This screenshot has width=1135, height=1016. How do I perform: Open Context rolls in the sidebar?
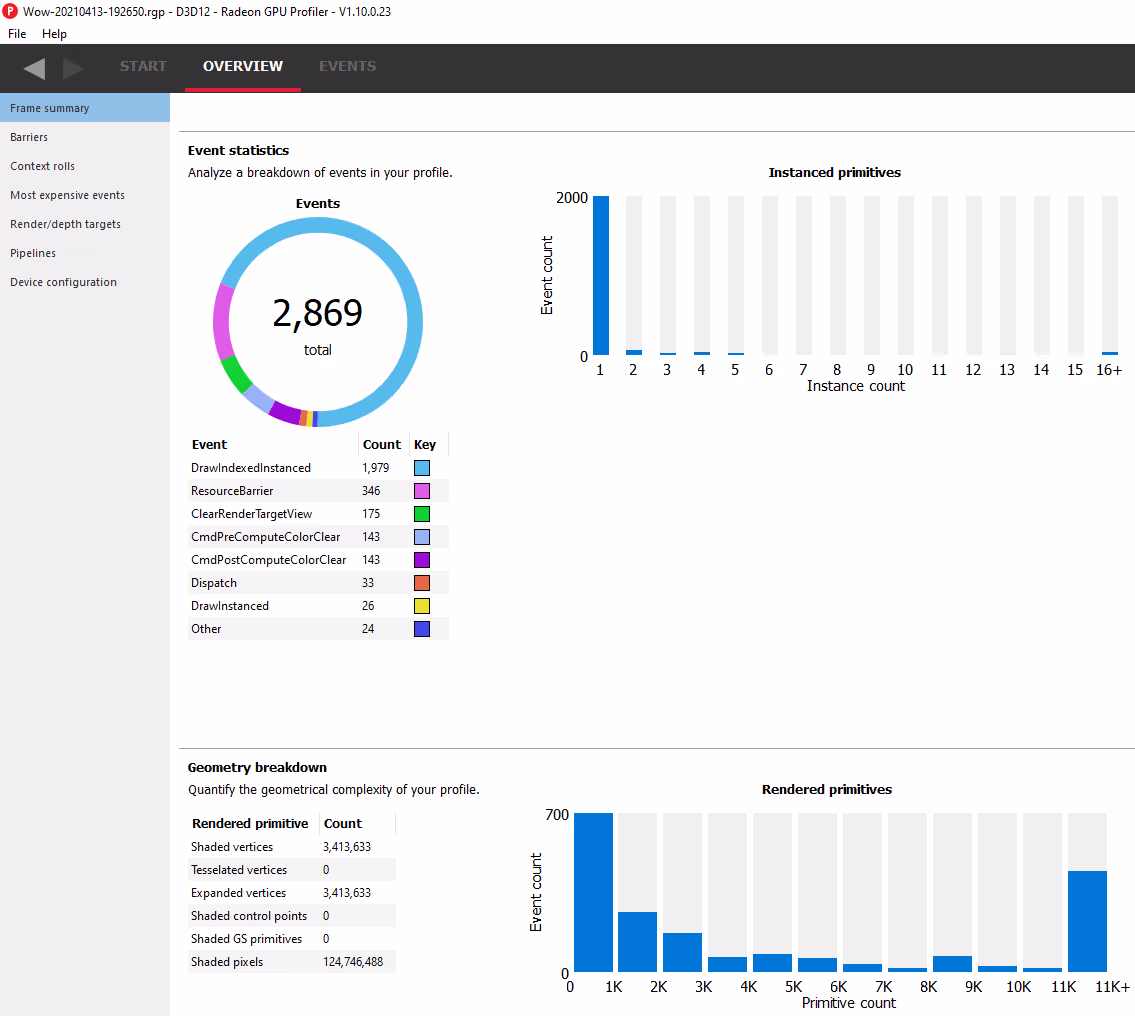point(42,166)
